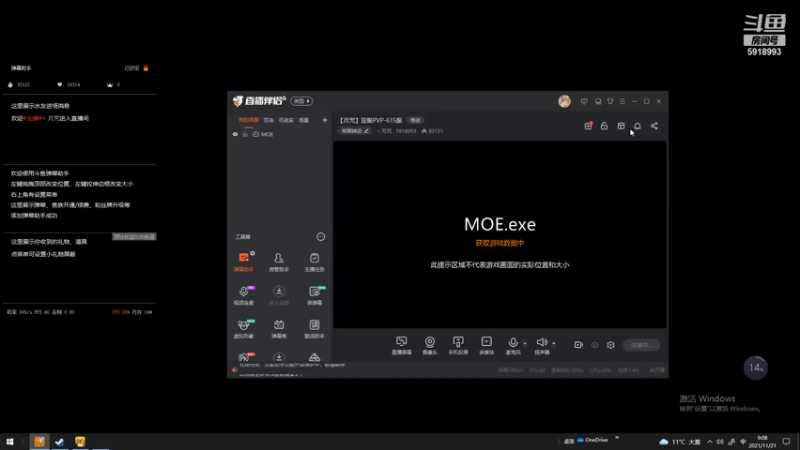This screenshot has height=450, width=800.
Task: Click the announcement speaker icon at bottom-left
Action: [234, 370]
